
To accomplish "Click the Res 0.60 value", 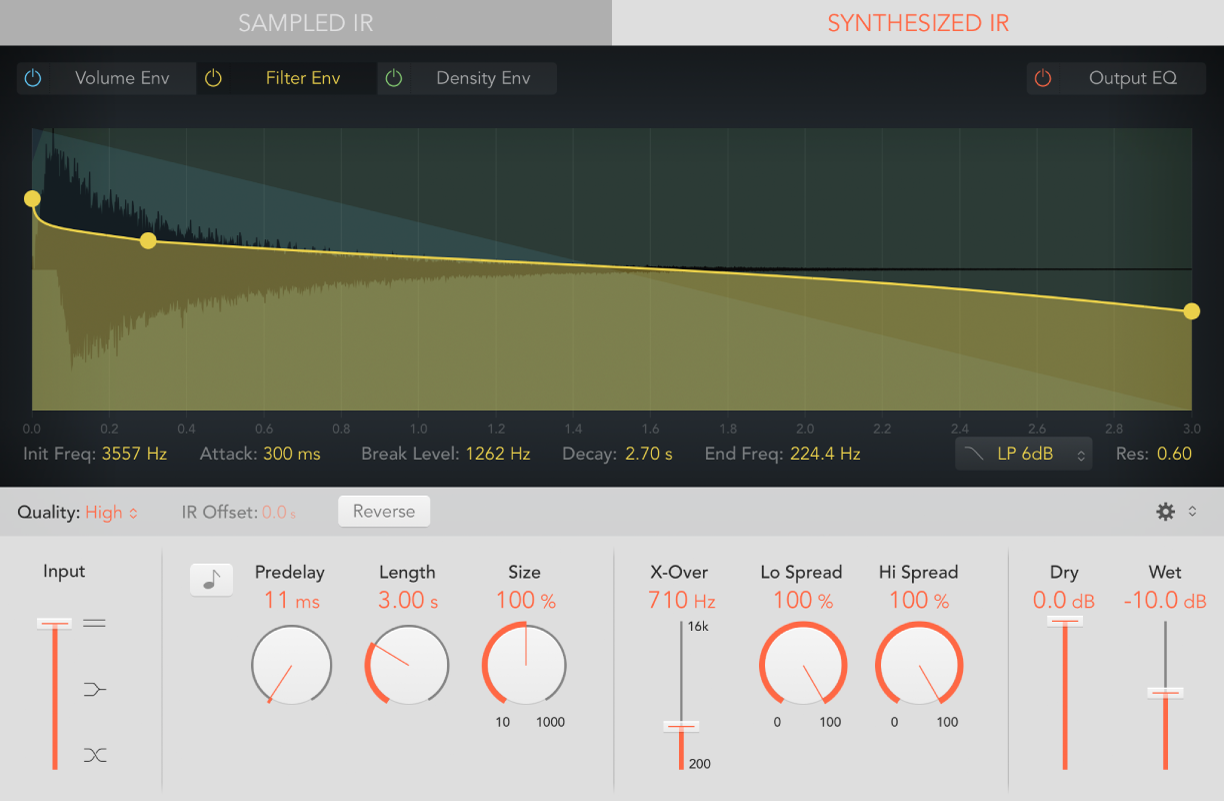I will pos(1174,454).
